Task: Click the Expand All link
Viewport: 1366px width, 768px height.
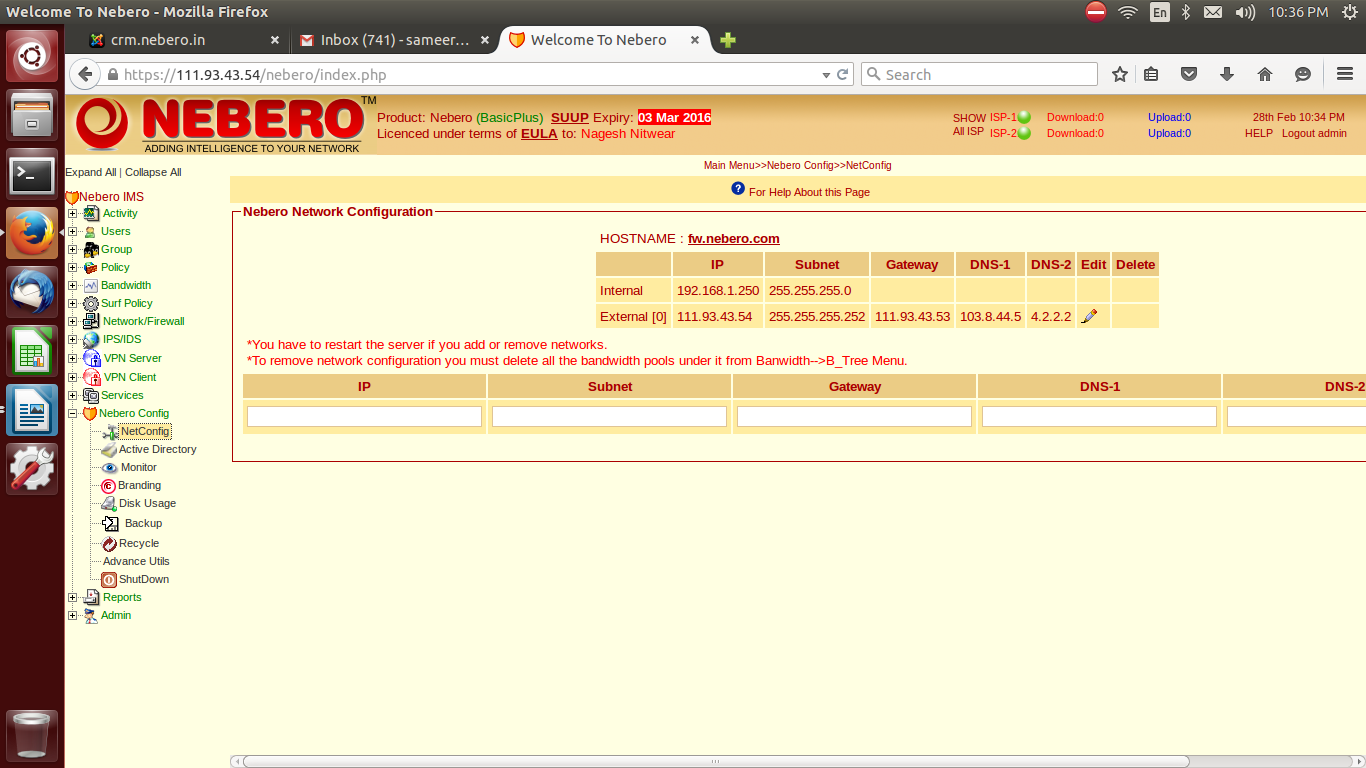Action: pos(91,172)
